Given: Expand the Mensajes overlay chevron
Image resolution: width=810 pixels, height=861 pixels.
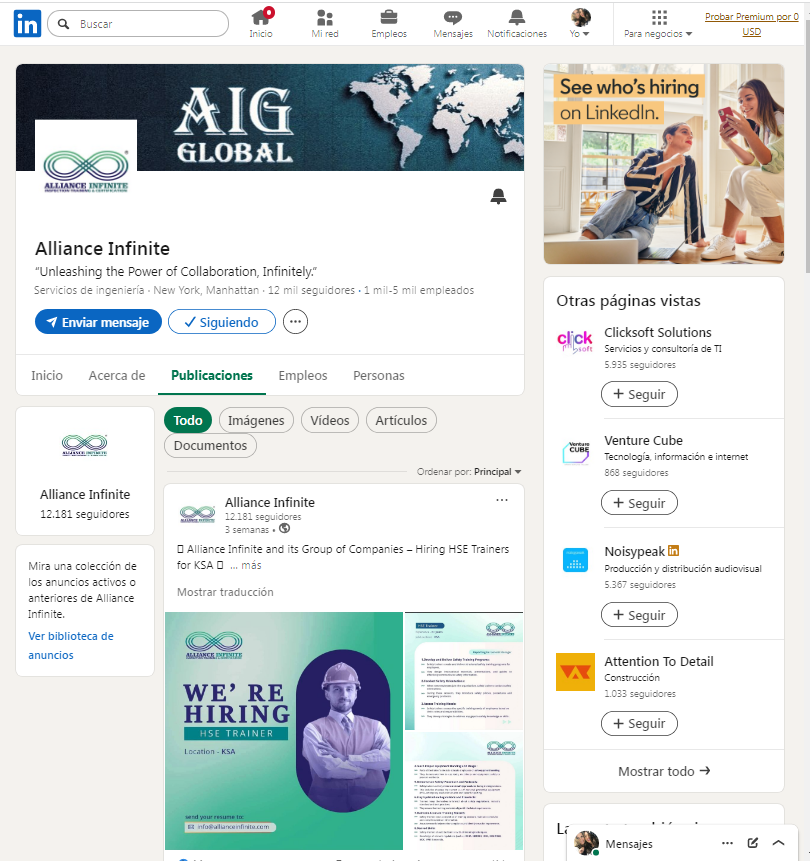Looking at the screenshot, I should (x=778, y=843).
